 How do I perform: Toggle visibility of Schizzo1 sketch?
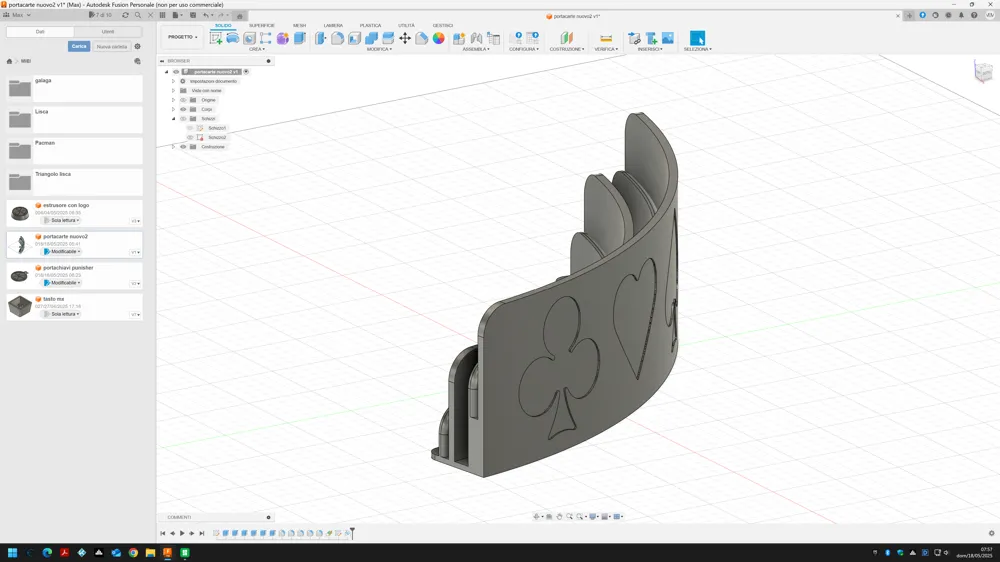click(190, 128)
